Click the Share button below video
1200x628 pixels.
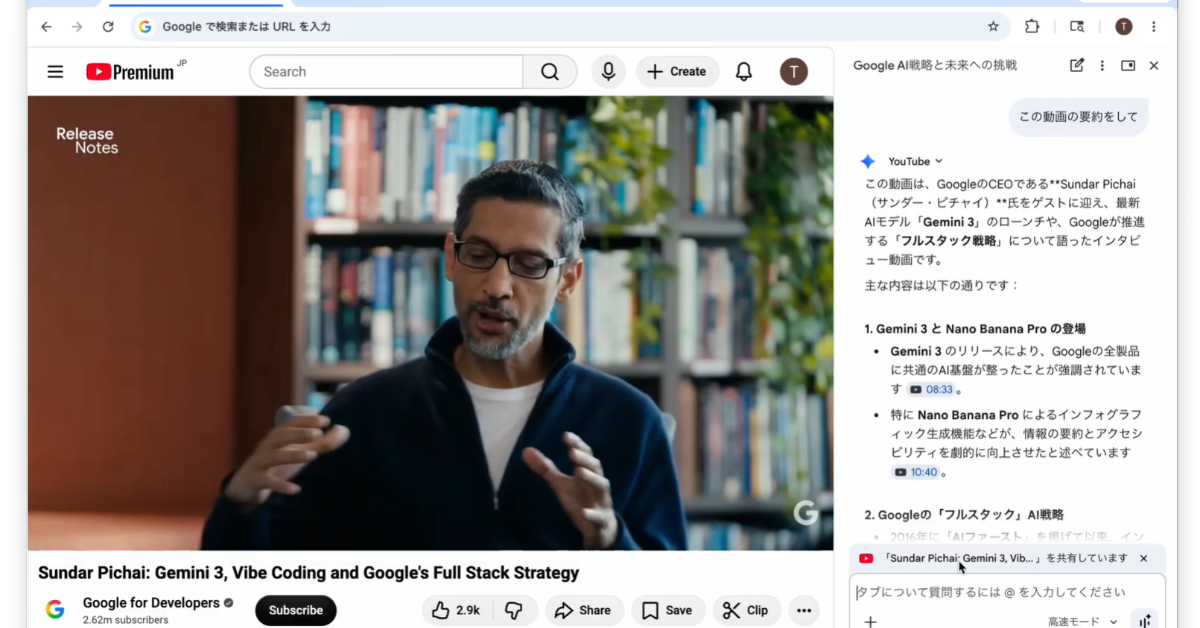coord(583,610)
